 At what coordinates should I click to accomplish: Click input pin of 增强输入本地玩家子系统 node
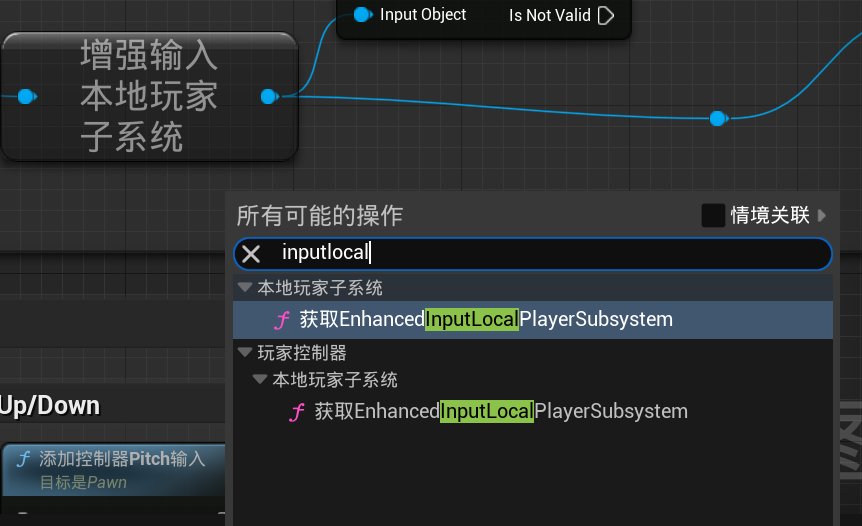26,97
